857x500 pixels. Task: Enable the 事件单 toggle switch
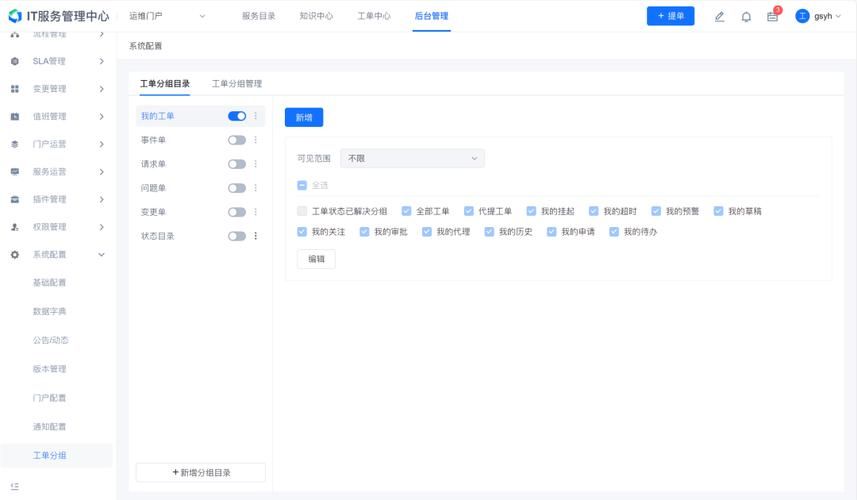[x=237, y=140]
